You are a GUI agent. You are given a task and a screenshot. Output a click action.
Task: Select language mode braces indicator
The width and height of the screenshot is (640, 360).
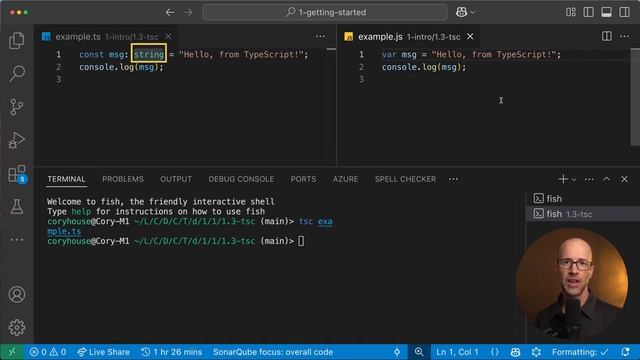[x=495, y=352]
